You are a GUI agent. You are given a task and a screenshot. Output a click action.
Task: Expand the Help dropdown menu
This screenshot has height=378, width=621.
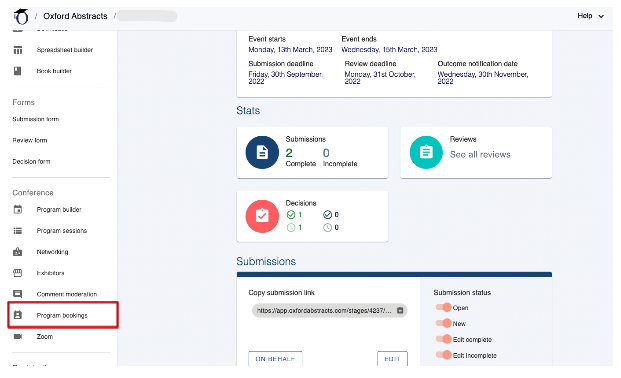[x=591, y=16]
